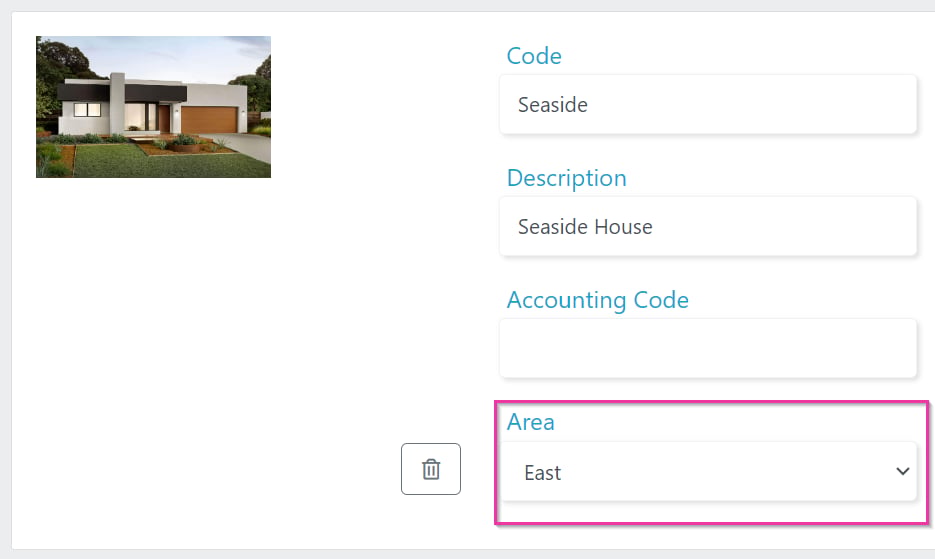Click the pink highlight border around Area
Viewport: 935px width, 559px height.
click(711, 403)
